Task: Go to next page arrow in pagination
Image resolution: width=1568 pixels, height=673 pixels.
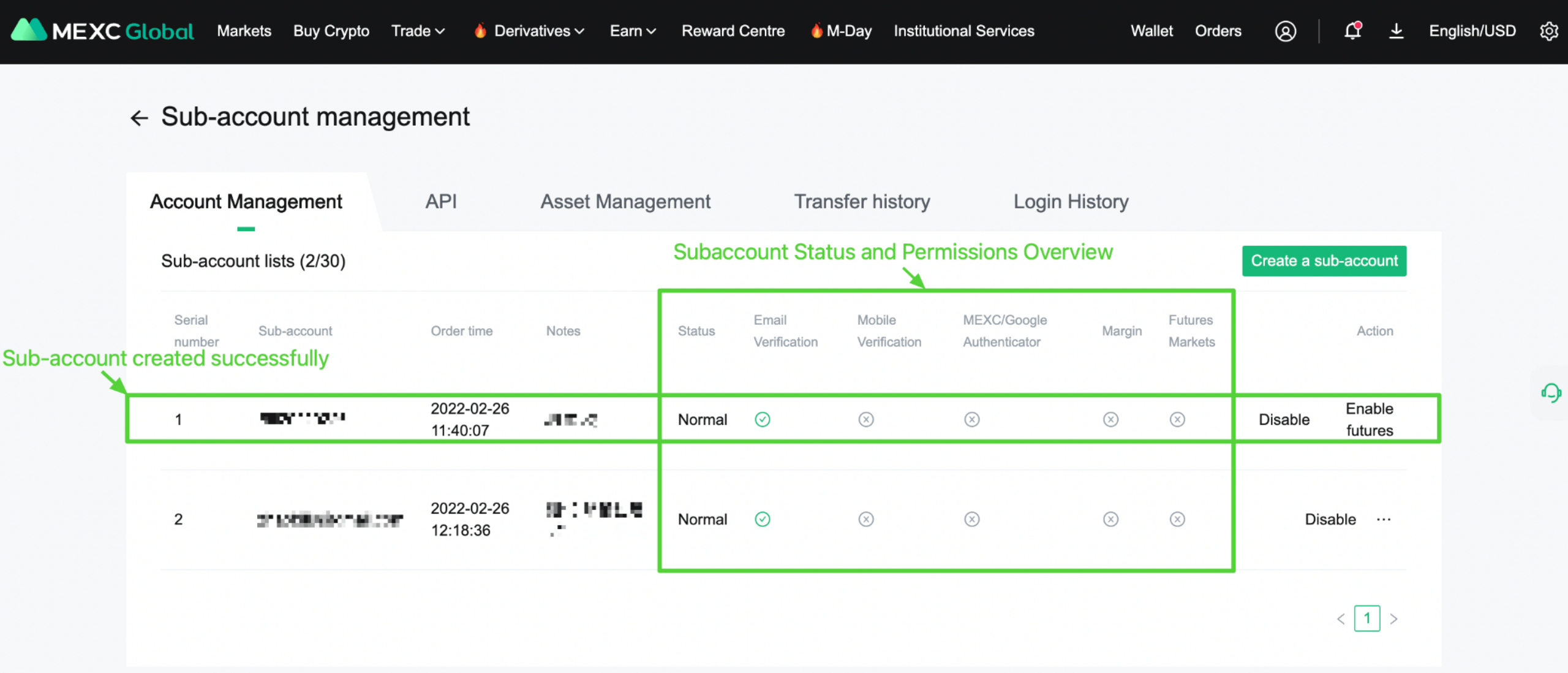Action: [1394, 618]
